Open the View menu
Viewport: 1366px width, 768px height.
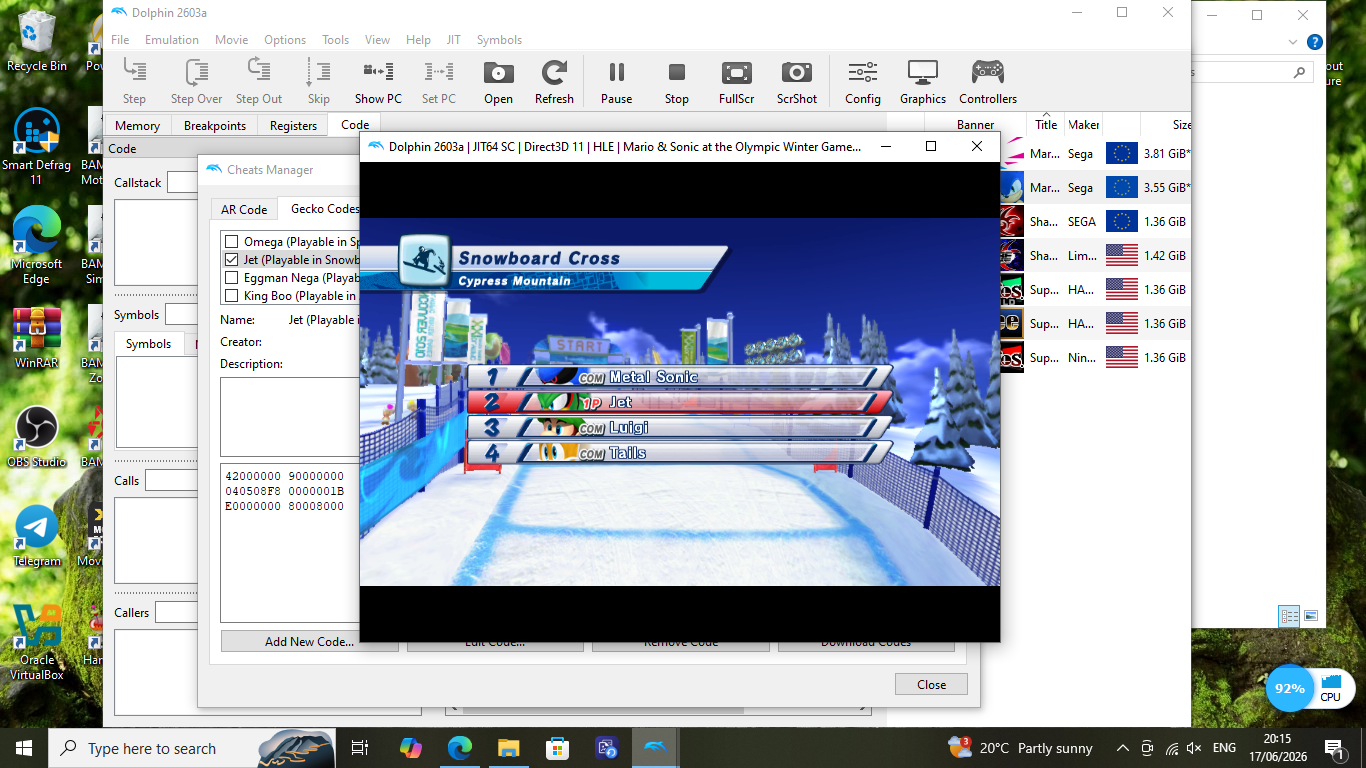(x=377, y=40)
